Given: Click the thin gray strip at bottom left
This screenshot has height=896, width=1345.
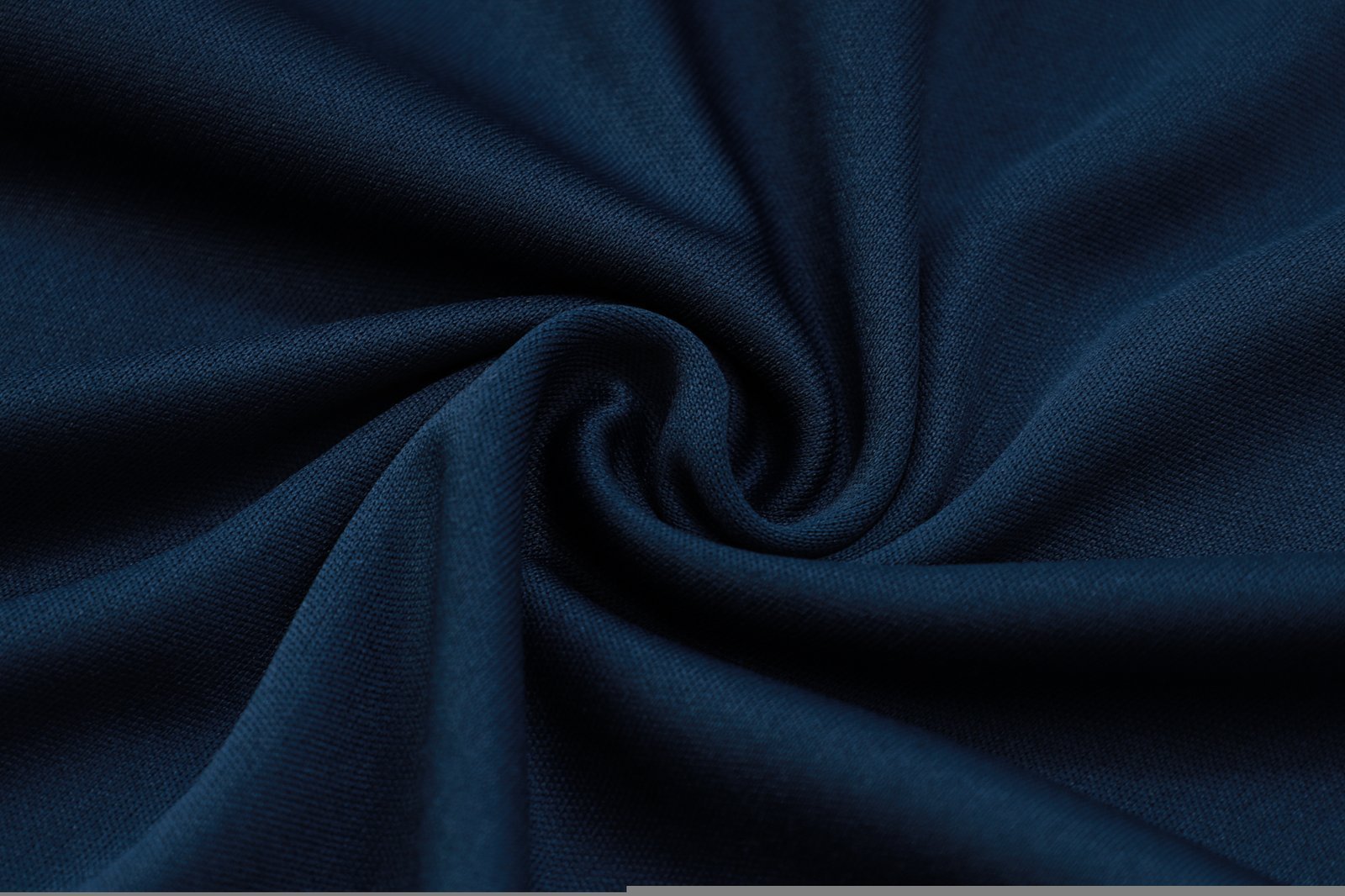Looking at the screenshot, I should click(313, 893).
